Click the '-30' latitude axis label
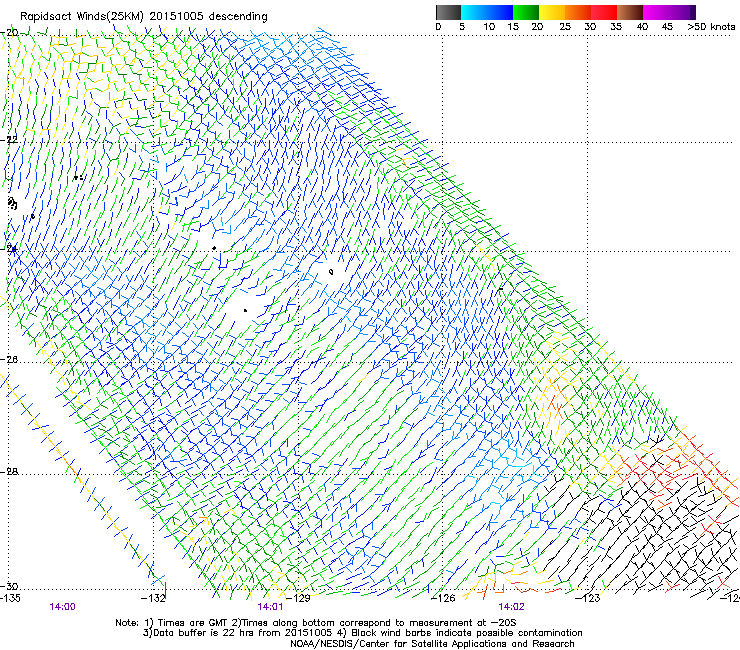Screen dimensions: 740x650 click(x=9, y=586)
